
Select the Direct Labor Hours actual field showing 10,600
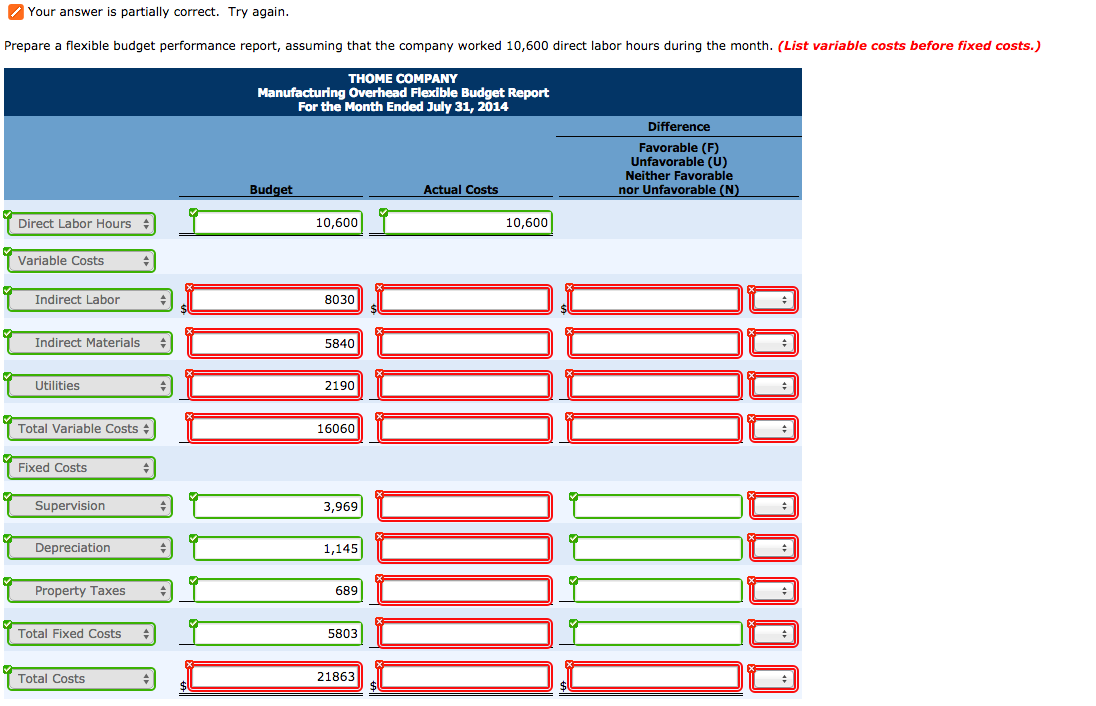[464, 222]
